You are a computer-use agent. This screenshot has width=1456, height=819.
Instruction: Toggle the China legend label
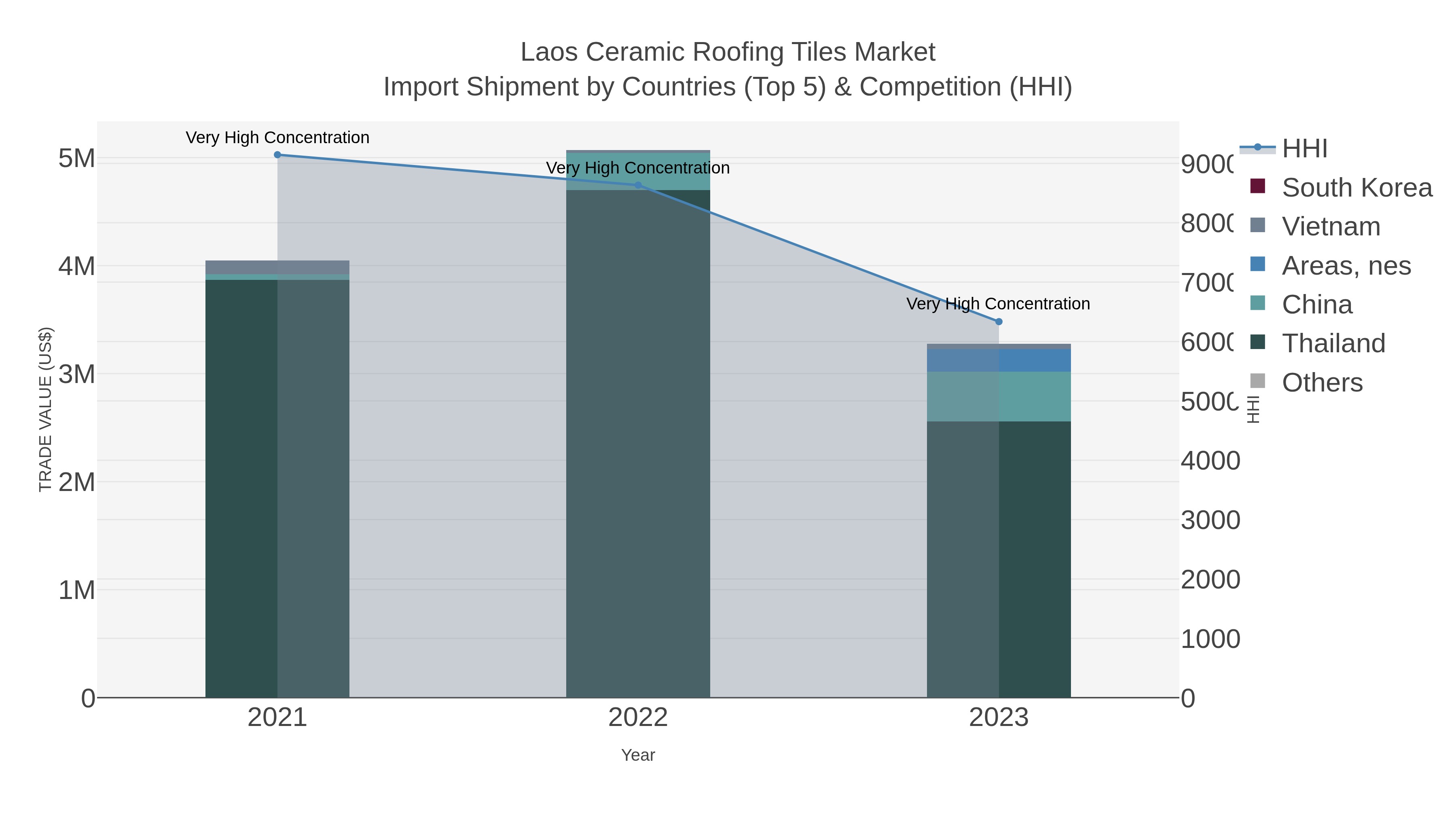[1317, 305]
